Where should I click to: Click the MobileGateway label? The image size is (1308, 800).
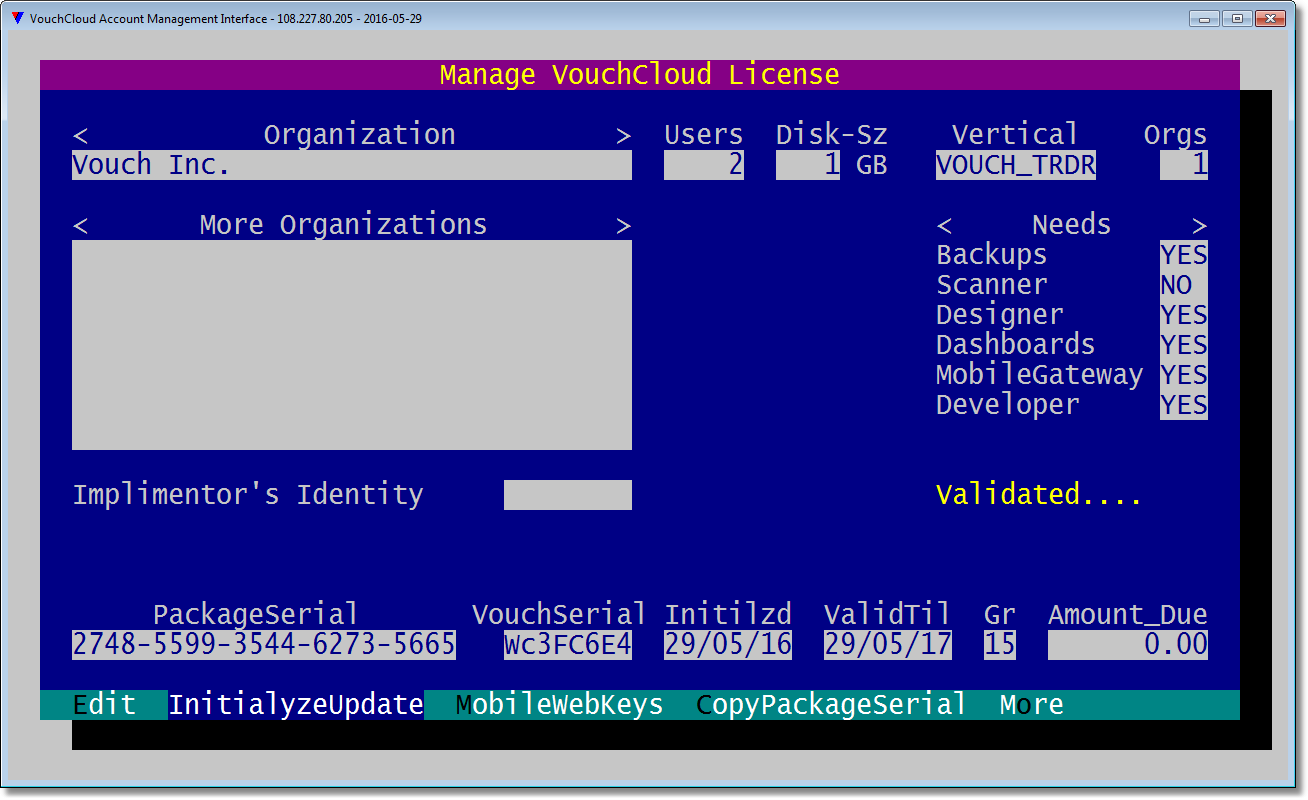[1040, 375]
